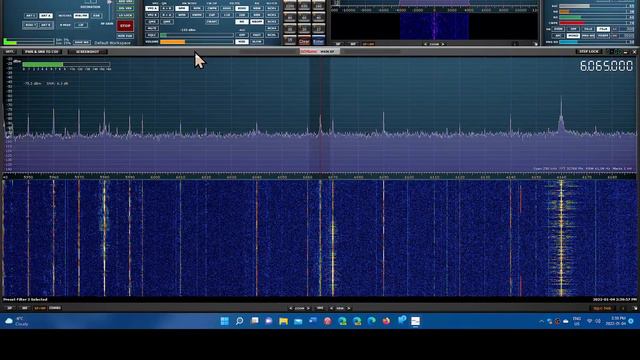Select SP view in the main spectrum bottom bar
The image size is (640, 360).
tap(9, 308)
